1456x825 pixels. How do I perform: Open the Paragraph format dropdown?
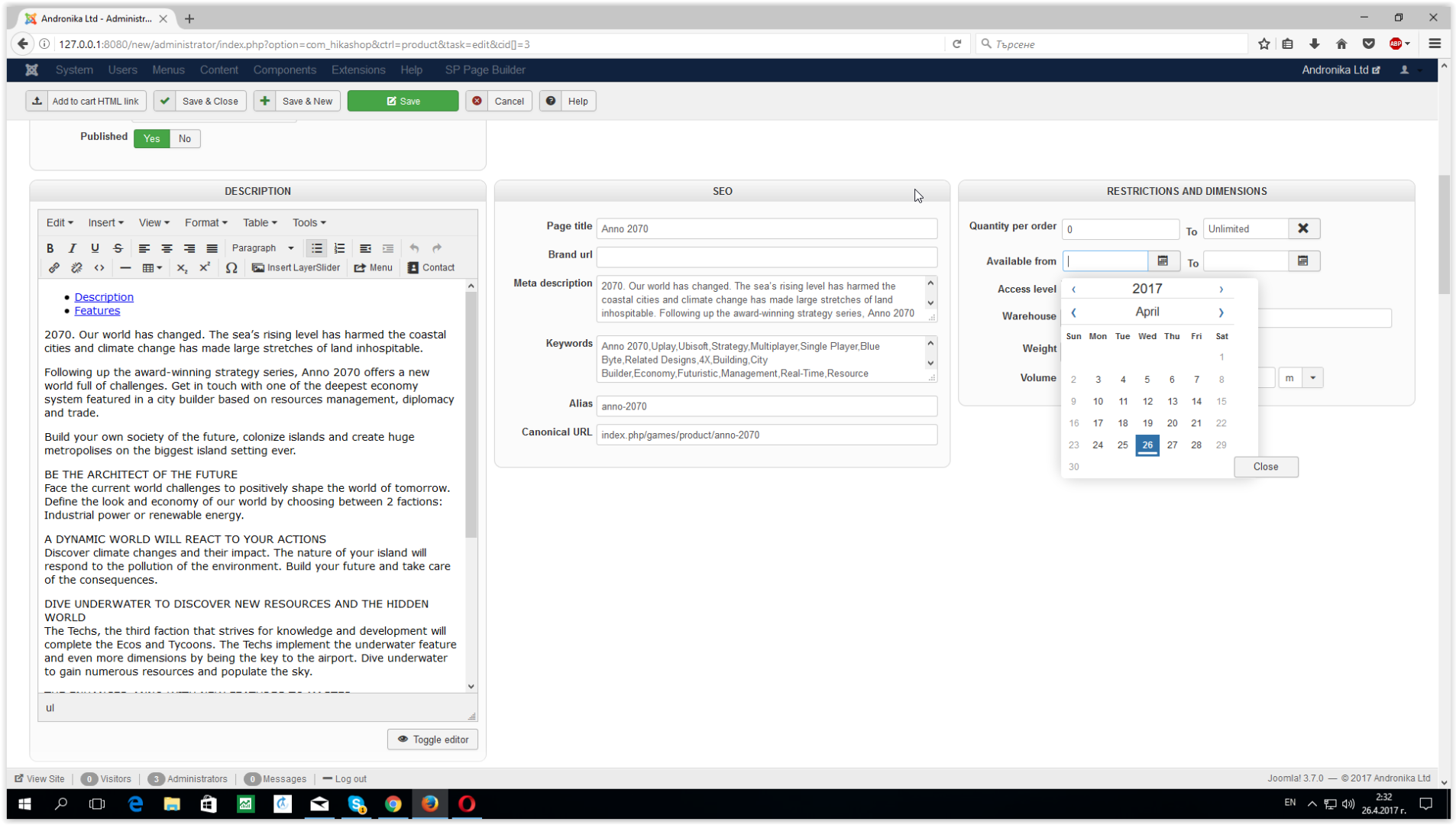(x=263, y=248)
